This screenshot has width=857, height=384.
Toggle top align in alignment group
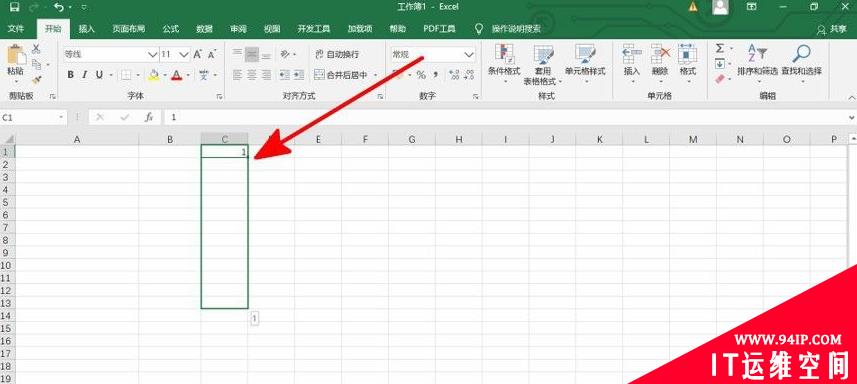[237, 54]
